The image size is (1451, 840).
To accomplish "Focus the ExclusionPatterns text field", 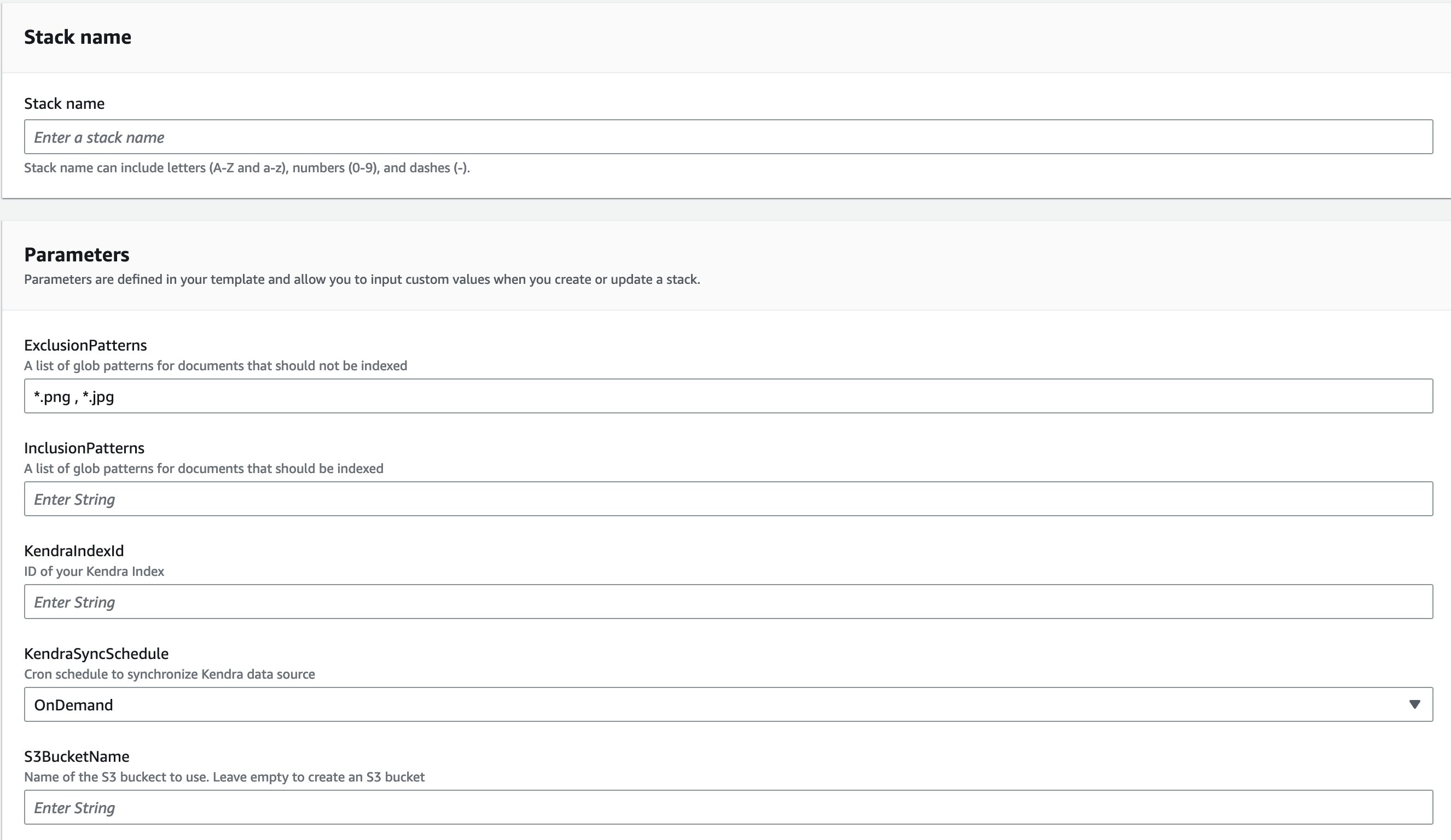I will [728, 396].
